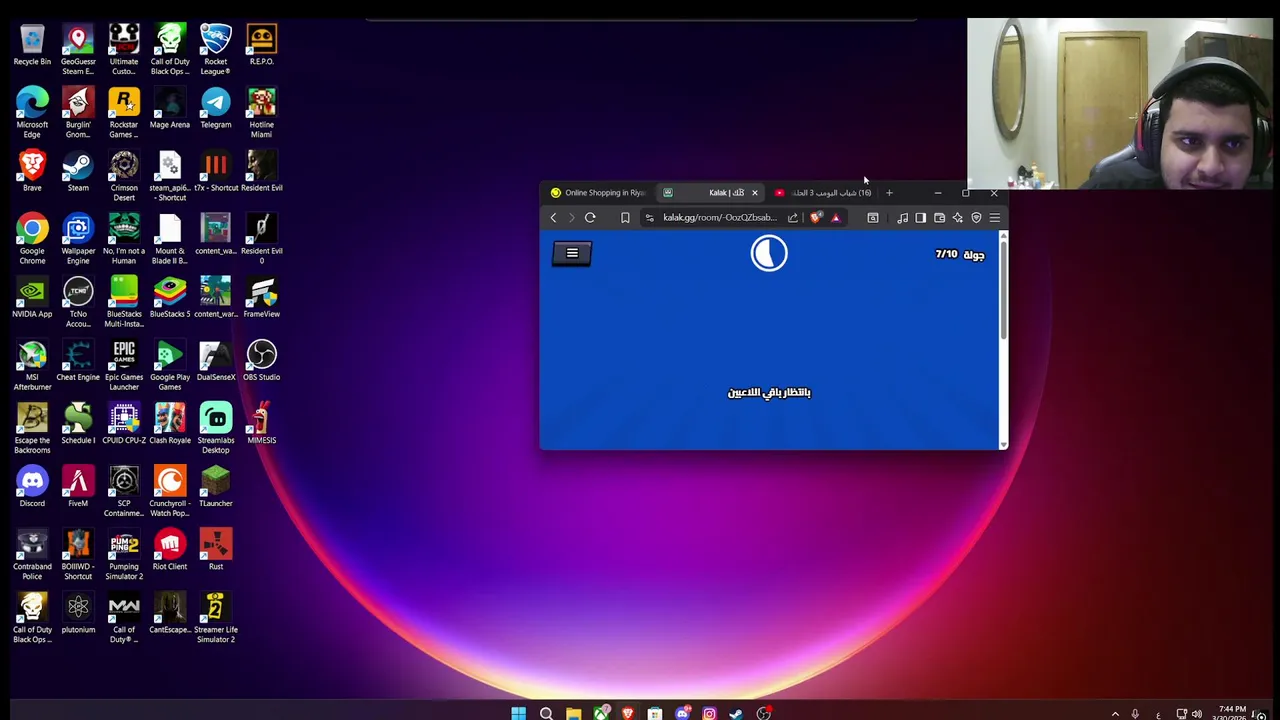Open taskbar Search
Image resolution: width=1280 pixels, height=720 pixels.
[546, 713]
